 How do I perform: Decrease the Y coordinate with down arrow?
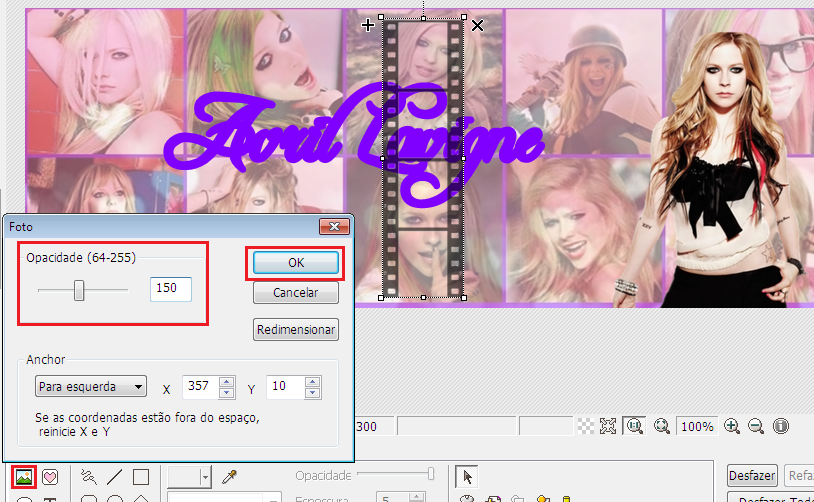[313, 393]
